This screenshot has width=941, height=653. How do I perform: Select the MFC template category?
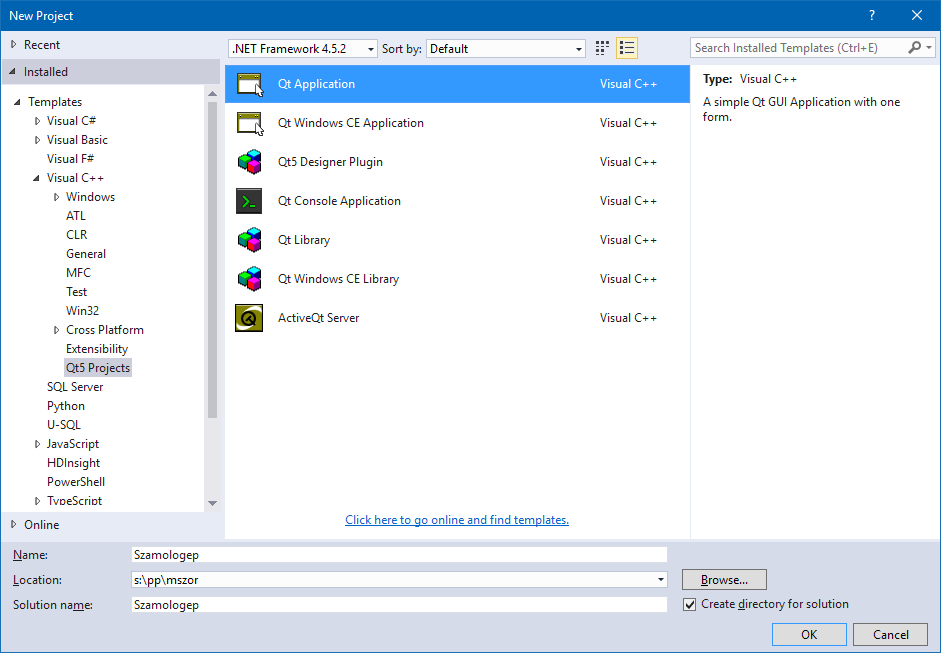[x=78, y=273]
